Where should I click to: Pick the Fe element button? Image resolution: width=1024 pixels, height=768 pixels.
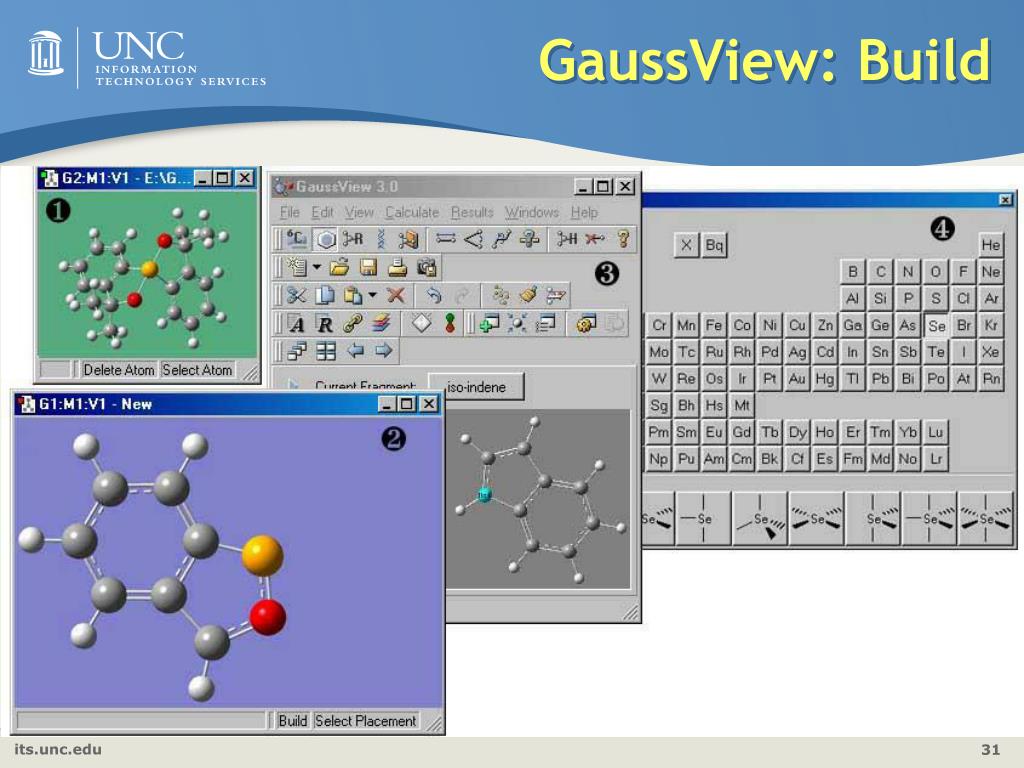[x=714, y=325]
